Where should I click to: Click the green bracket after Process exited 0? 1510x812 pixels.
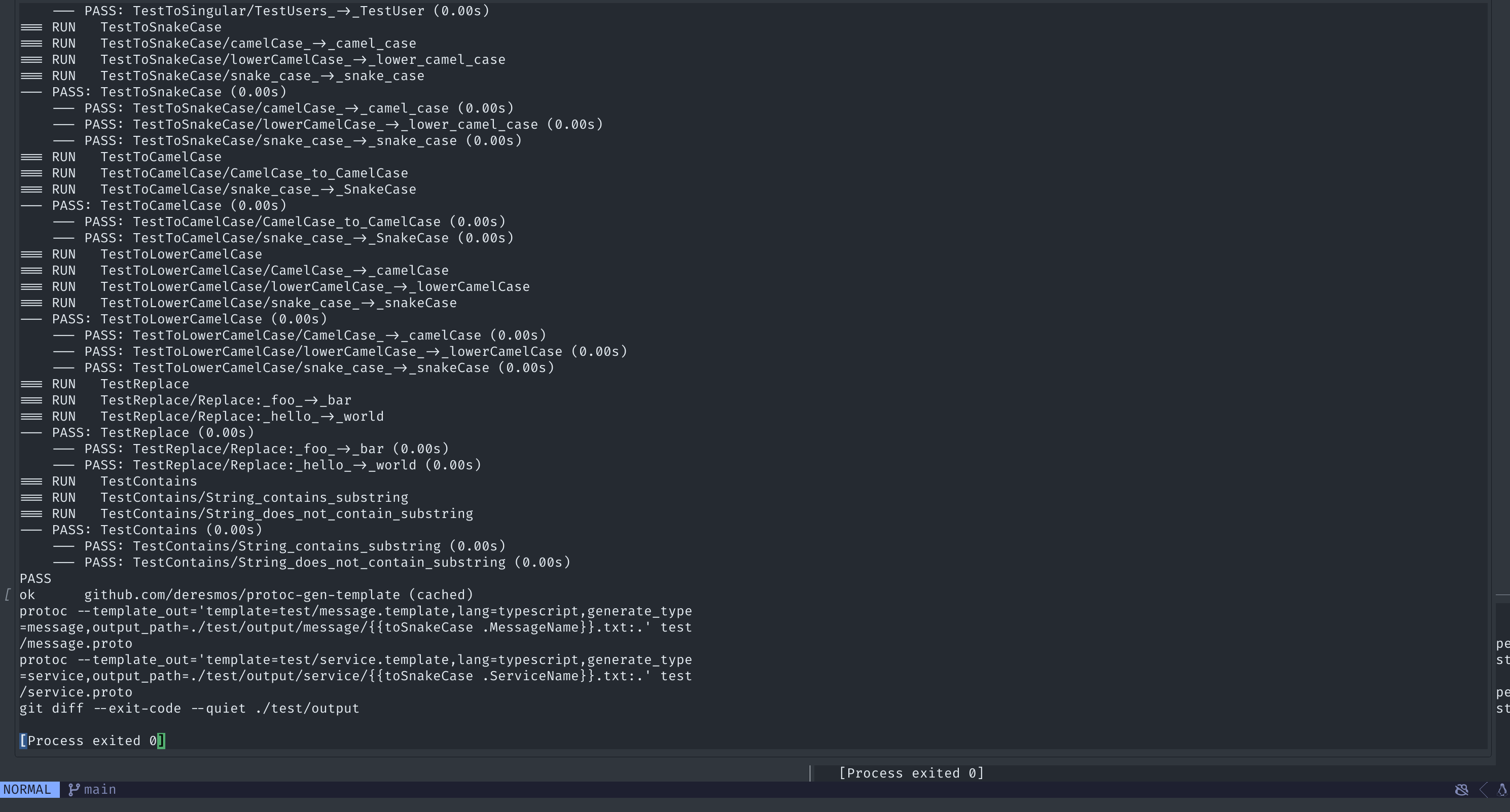[x=161, y=741]
